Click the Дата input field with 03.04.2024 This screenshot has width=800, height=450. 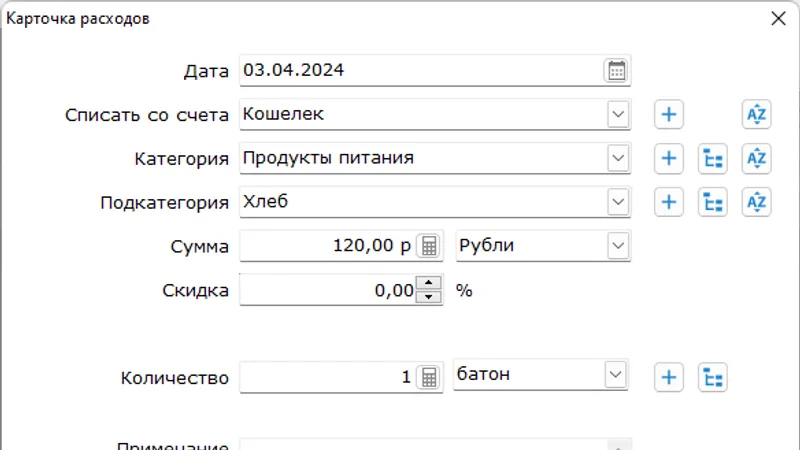420,71
